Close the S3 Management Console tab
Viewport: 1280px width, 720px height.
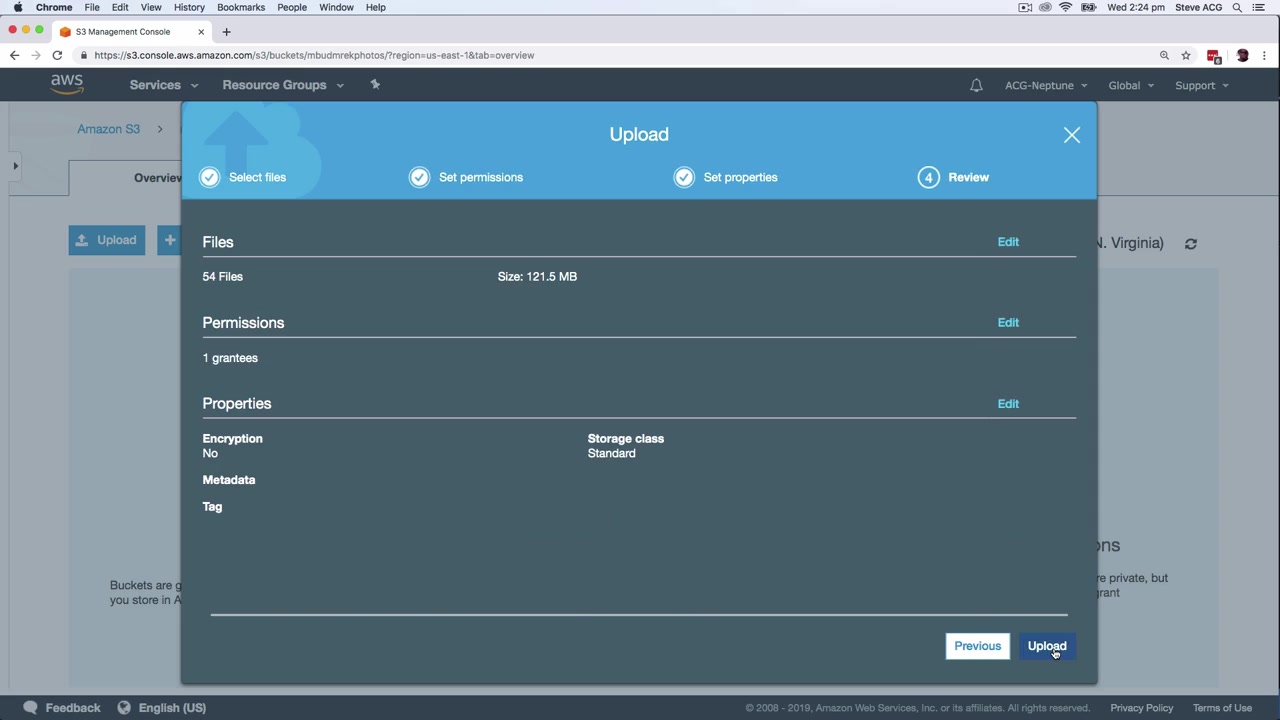(x=201, y=32)
